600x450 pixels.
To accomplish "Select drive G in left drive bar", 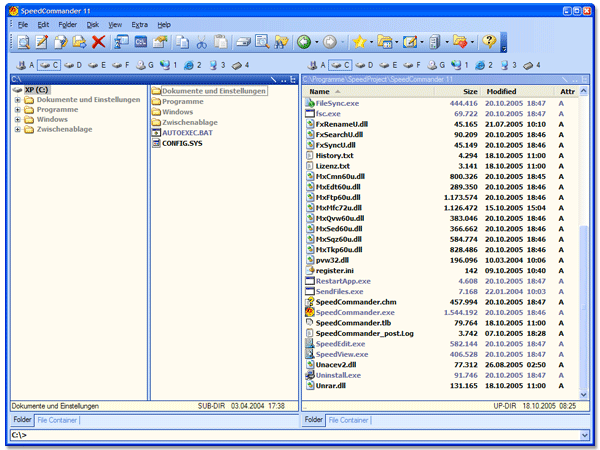I will [x=145, y=65].
